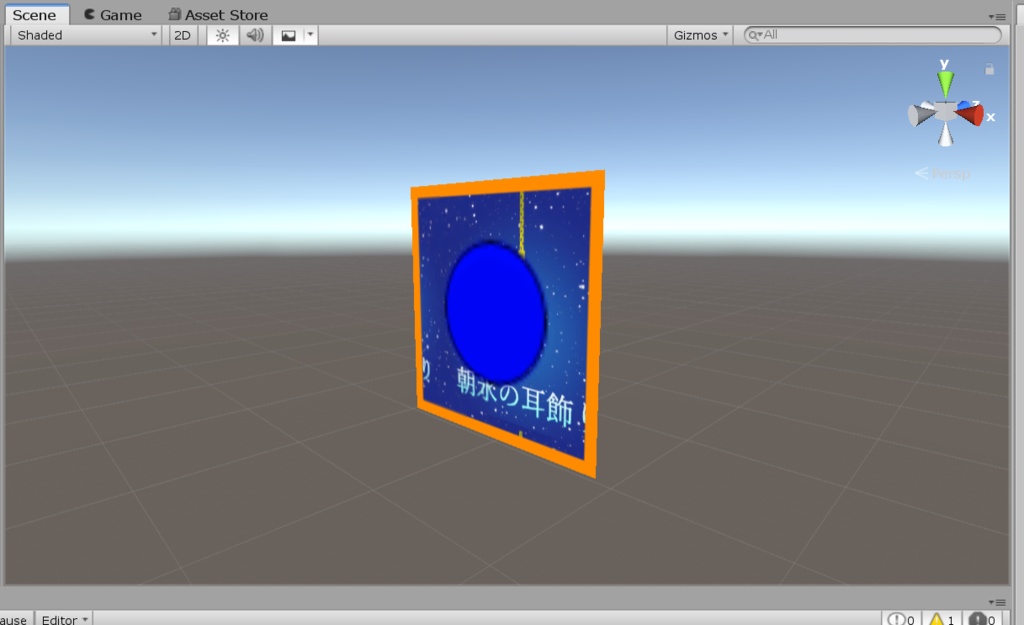Viewport: 1024px width, 625px height.
Task: Open the Editor dropdown at bottom left
Action: click(63, 618)
